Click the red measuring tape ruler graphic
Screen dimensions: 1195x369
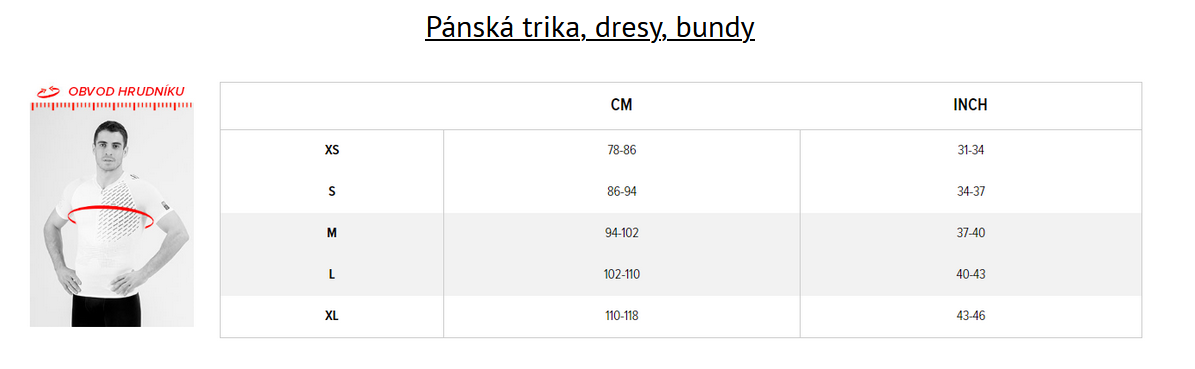pyautogui.click(x=112, y=106)
